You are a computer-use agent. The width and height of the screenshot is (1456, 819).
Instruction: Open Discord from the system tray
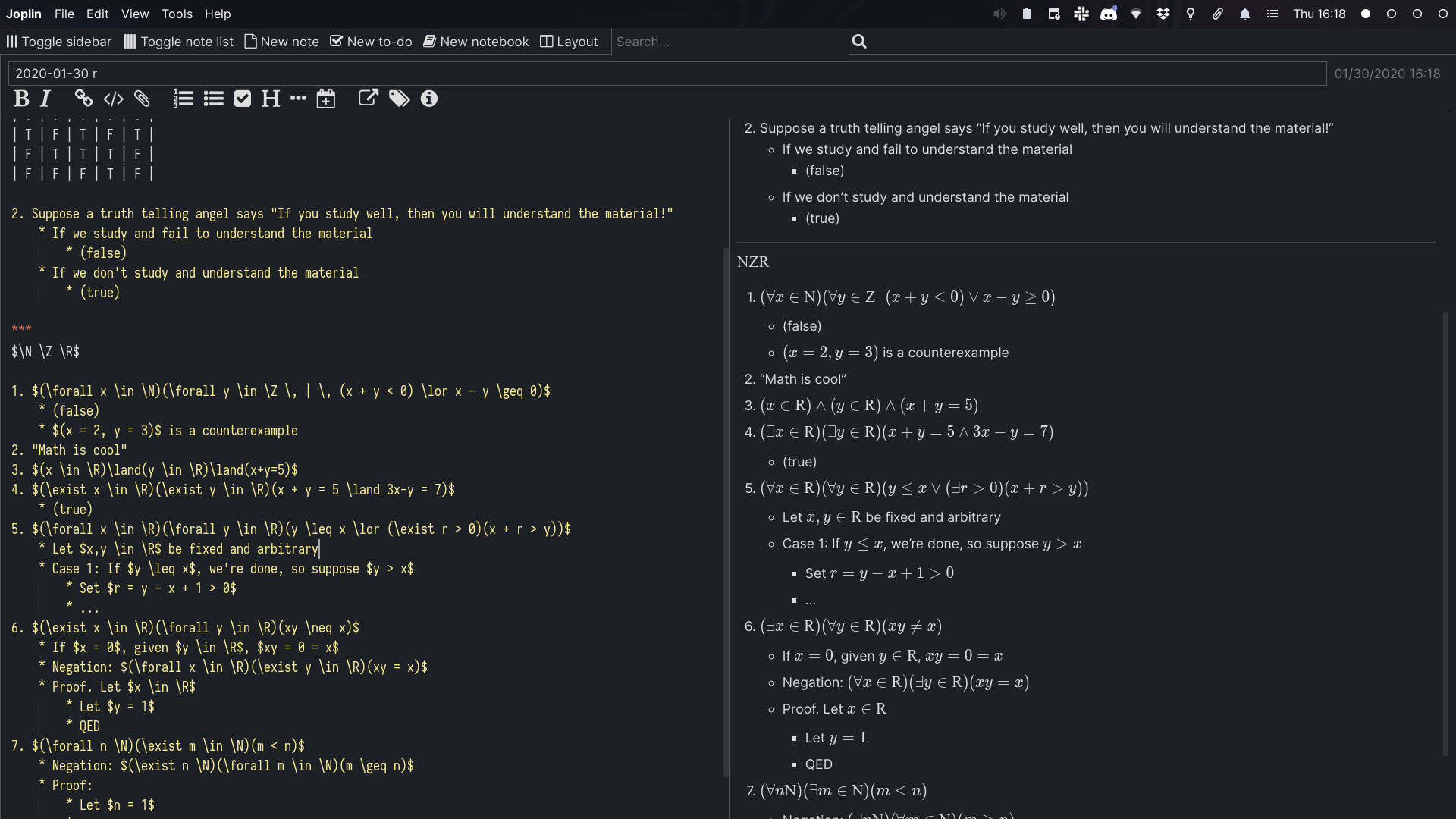[1109, 14]
